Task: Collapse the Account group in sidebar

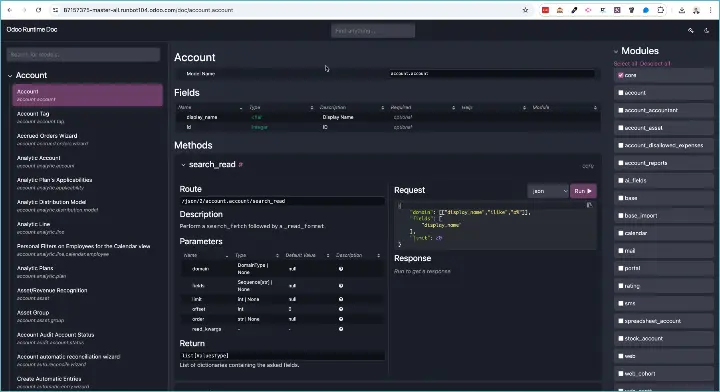Action: [x=10, y=75]
